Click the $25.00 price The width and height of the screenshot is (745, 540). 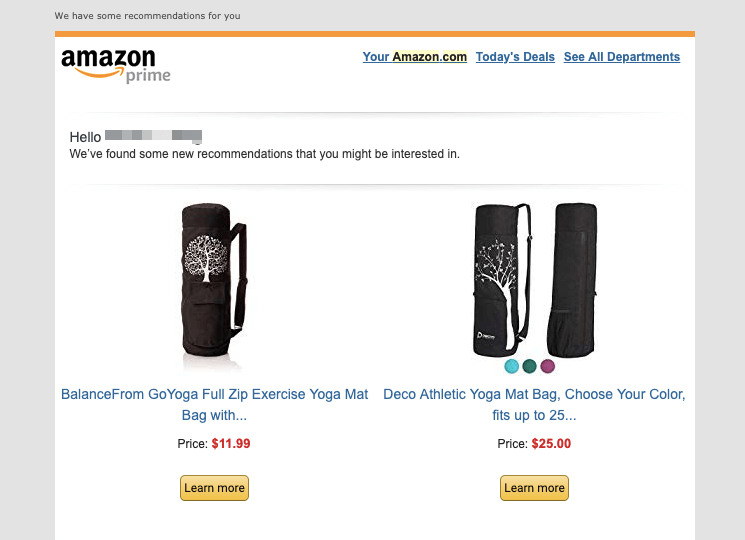(551, 444)
